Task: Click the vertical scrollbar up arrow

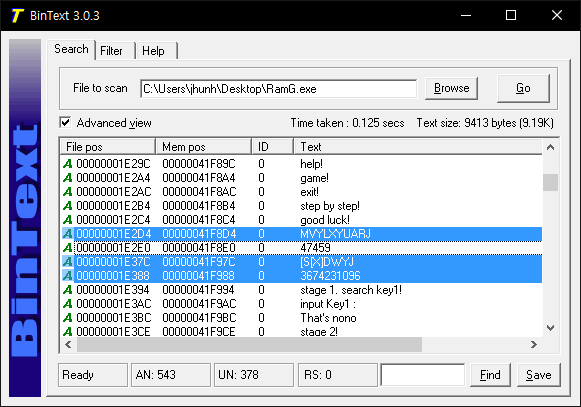Action: click(551, 148)
